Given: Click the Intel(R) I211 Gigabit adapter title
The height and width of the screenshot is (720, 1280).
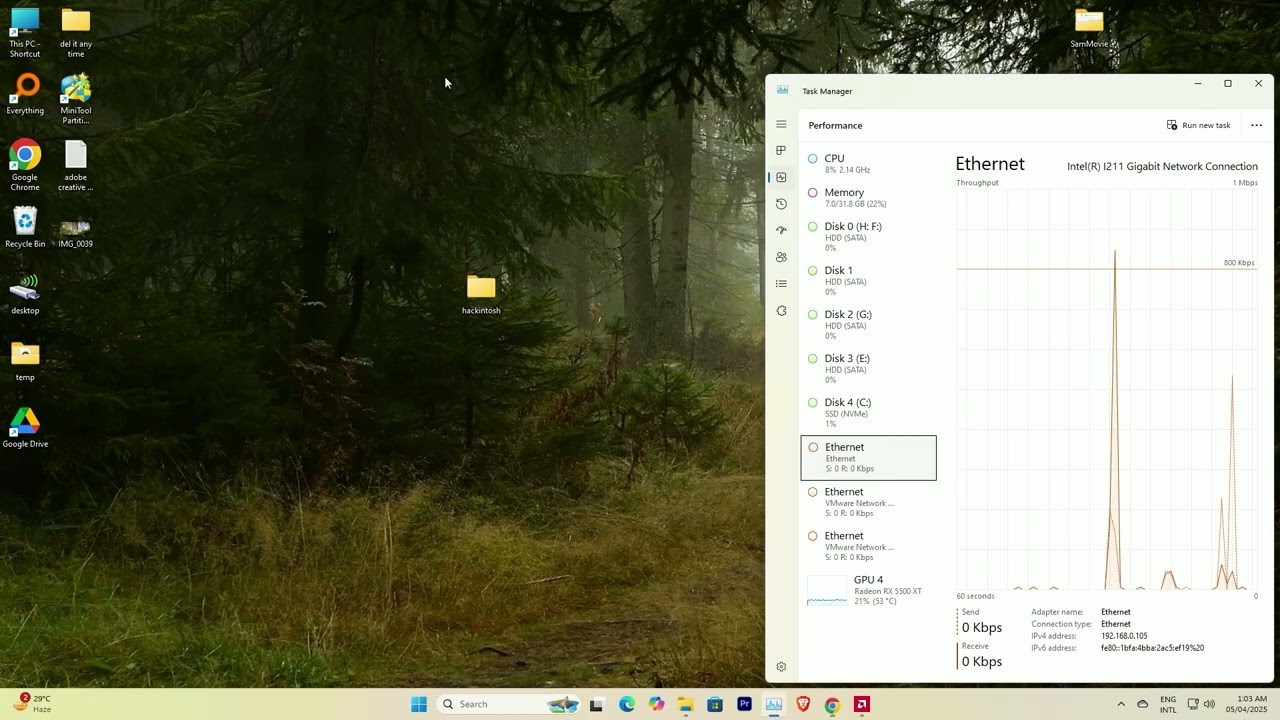Looking at the screenshot, I should (x=1162, y=167).
